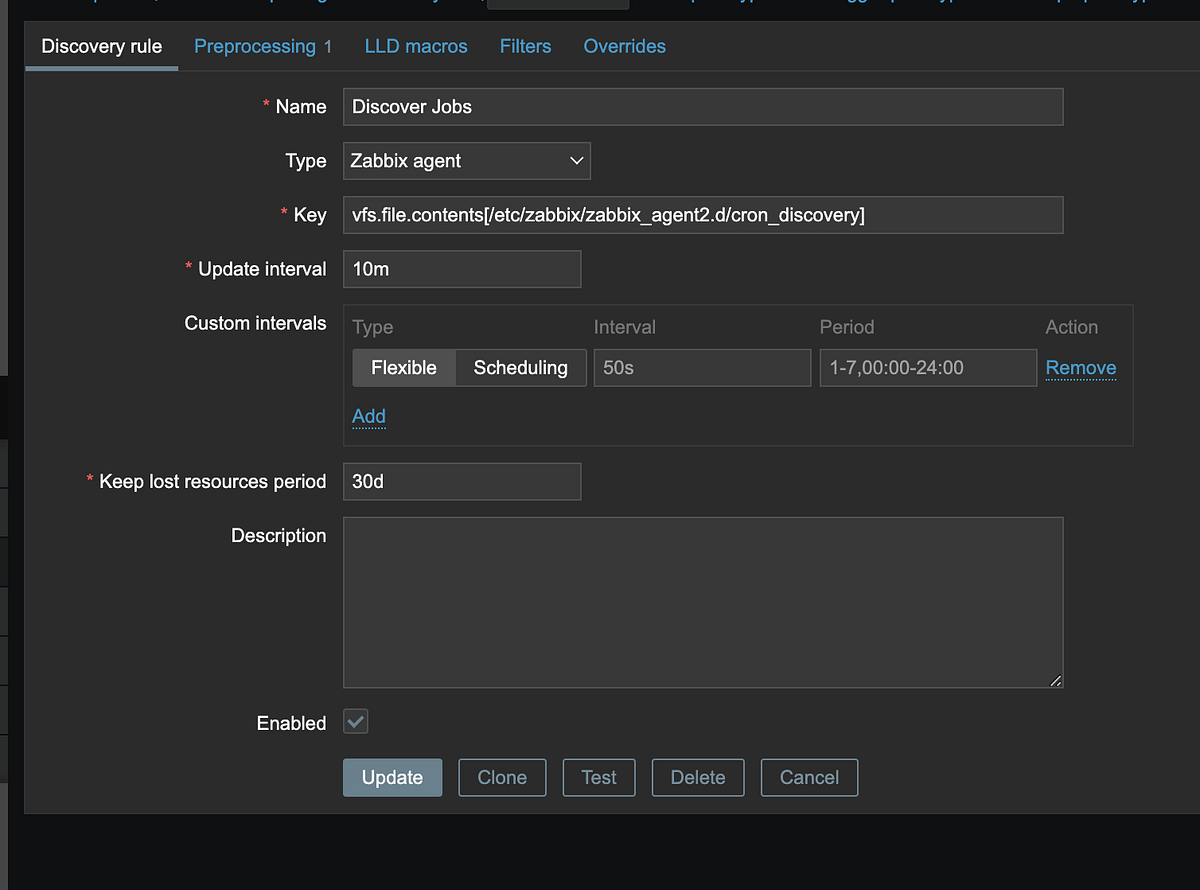The height and width of the screenshot is (890, 1200).
Task: Clone the discovery rule
Action: (502, 777)
